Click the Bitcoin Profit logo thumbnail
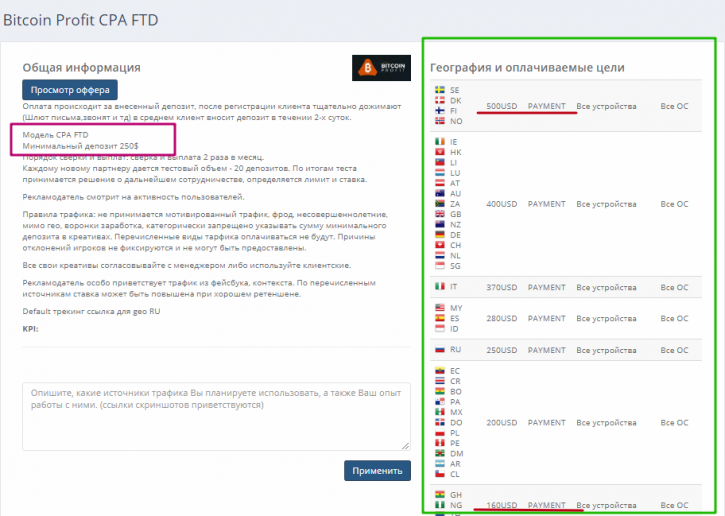The image size is (725, 516). (x=381, y=68)
